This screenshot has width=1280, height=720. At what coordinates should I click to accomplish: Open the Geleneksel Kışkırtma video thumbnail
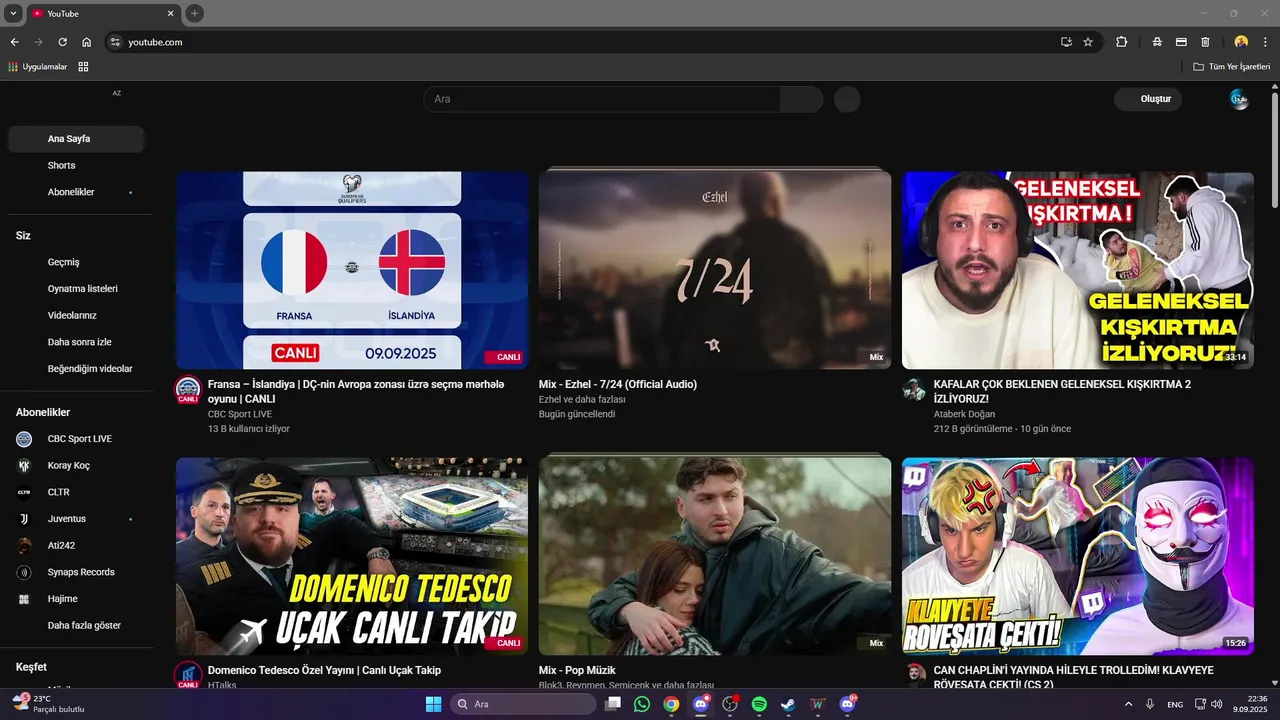pyautogui.click(x=1078, y=270)
